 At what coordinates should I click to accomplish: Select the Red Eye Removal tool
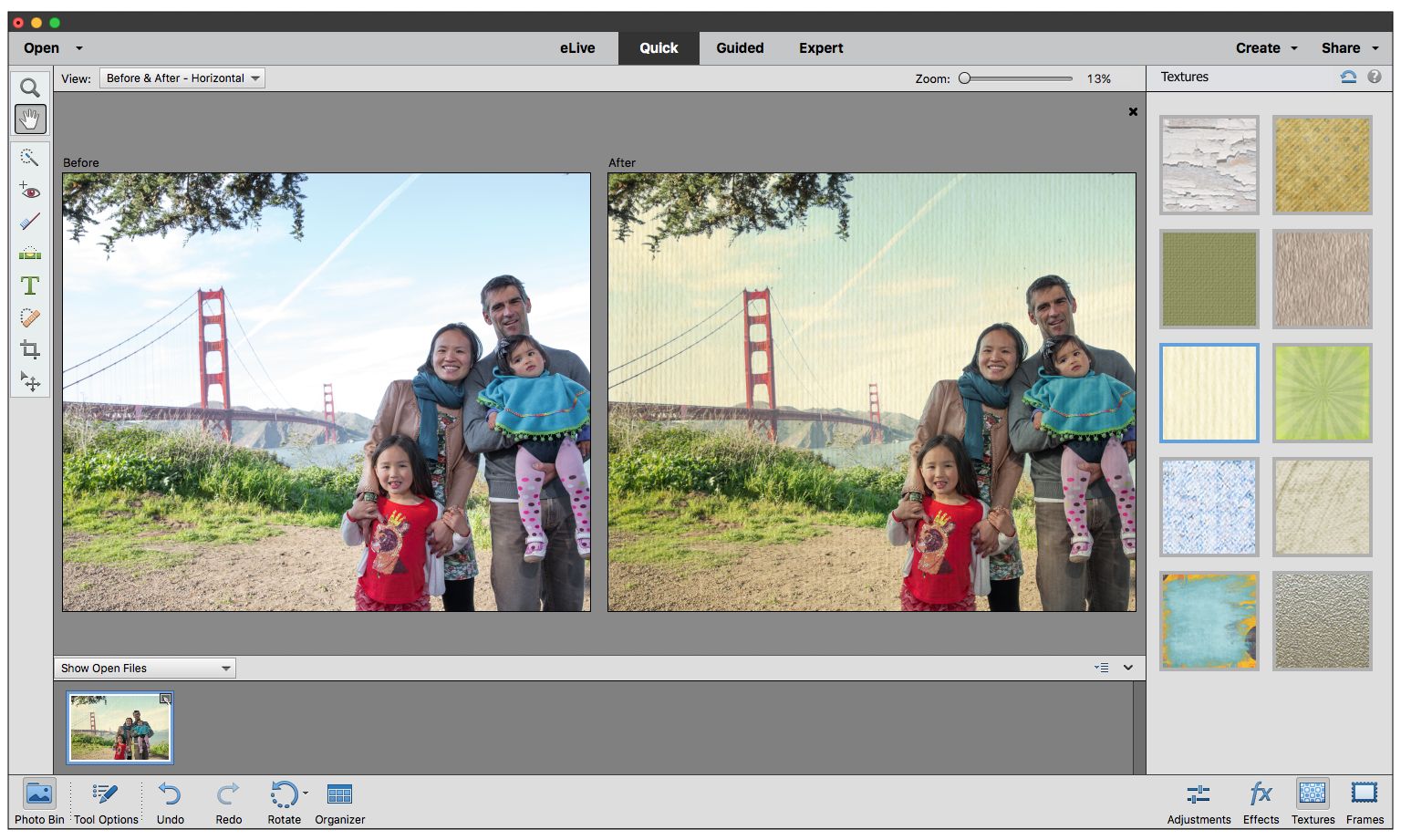[x=30, y=192]
